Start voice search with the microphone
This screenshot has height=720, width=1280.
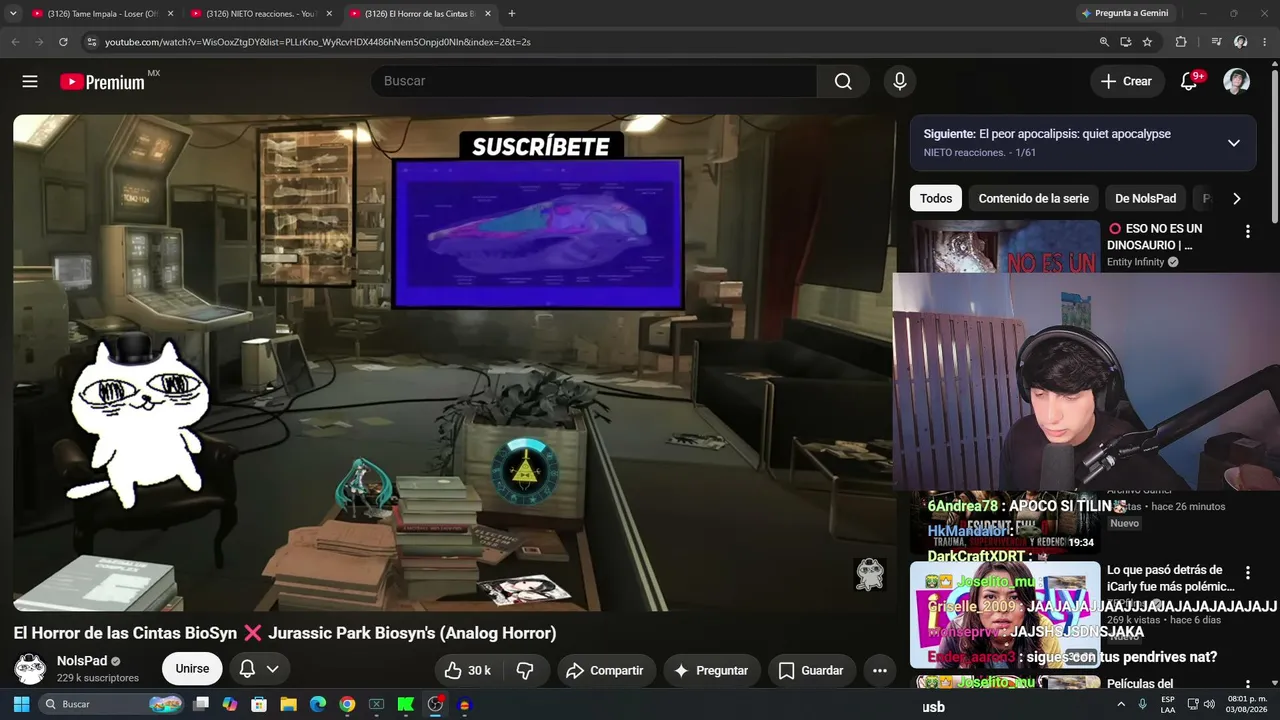pos(900,81)
